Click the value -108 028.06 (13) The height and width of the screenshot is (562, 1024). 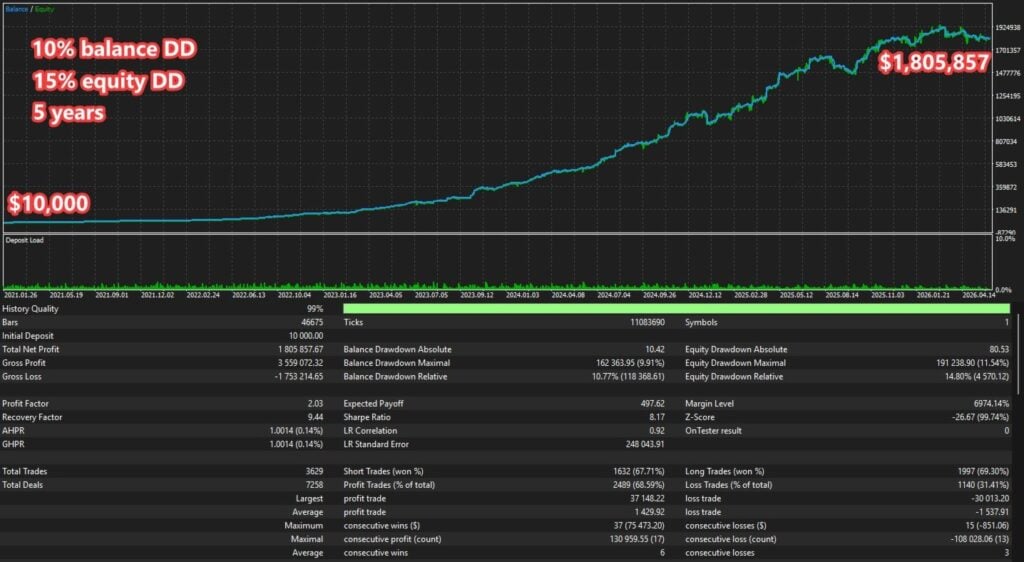[980, 539]
